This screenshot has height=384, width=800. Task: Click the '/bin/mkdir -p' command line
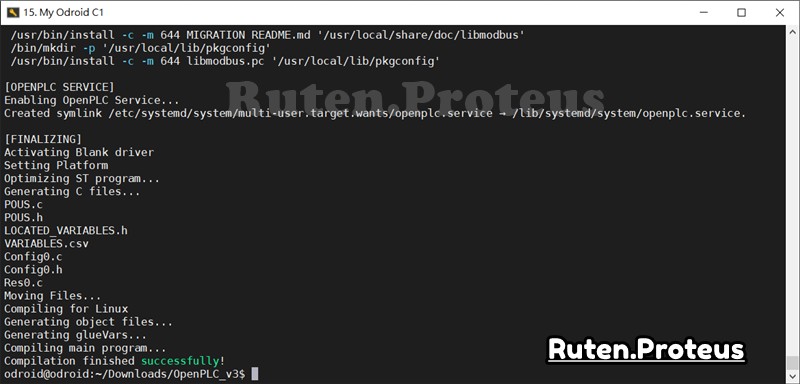(140, 48)
